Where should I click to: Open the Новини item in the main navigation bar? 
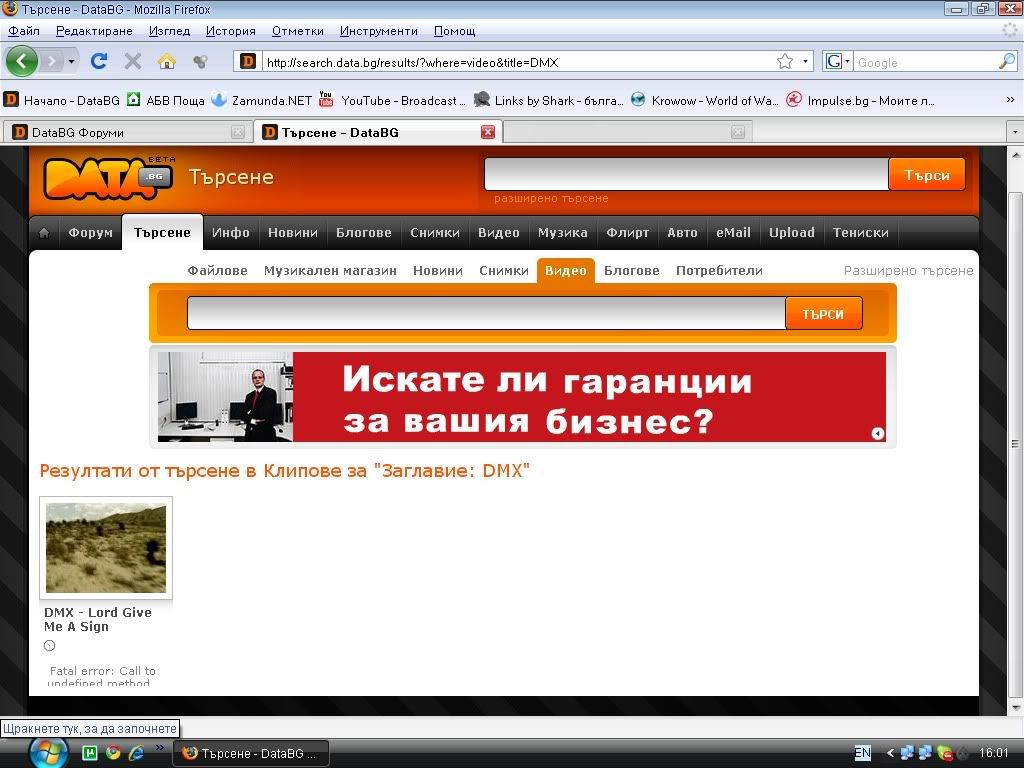(x=293, y=232)
